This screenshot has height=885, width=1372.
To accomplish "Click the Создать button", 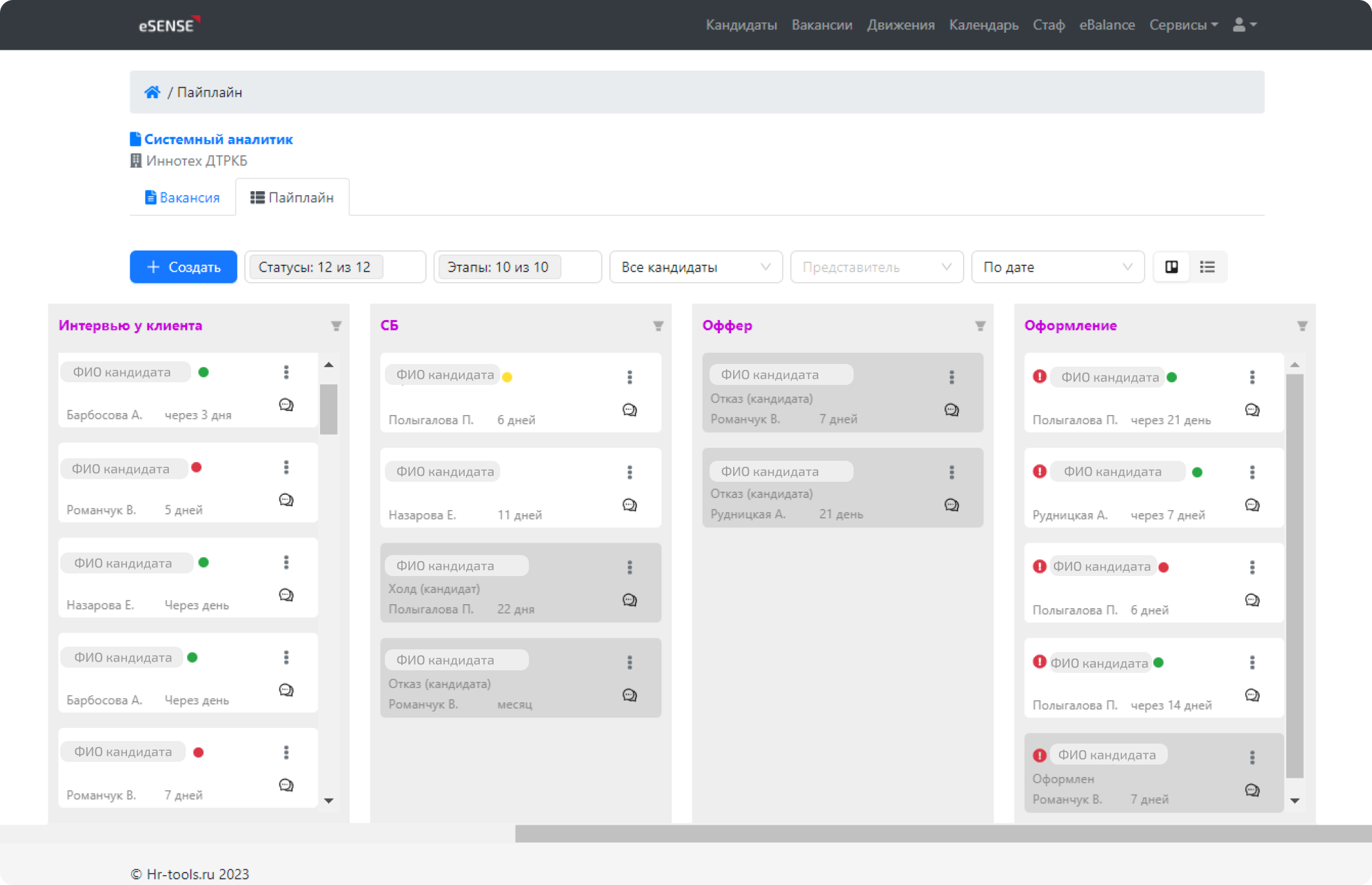I will 183,266.
